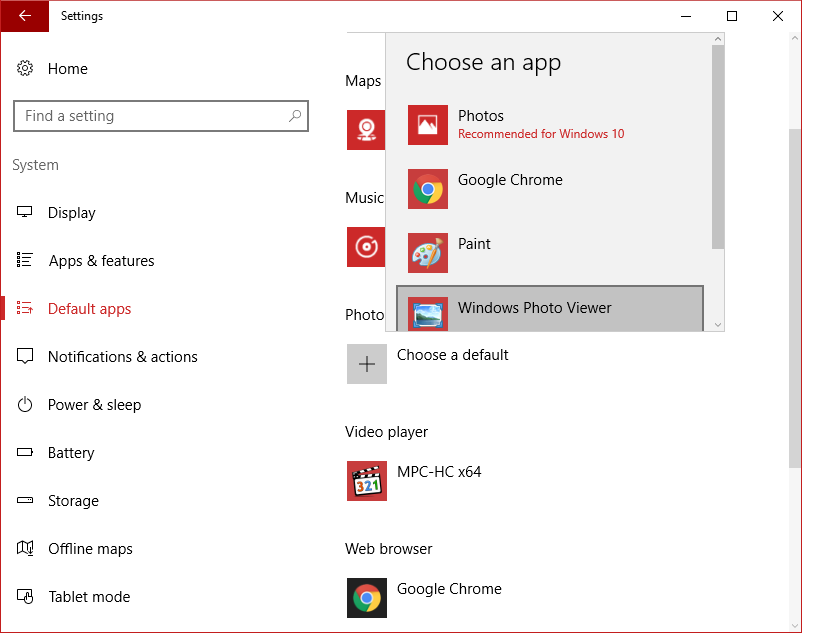Click the Storage drive icon
The height and width of the screenshot is (633, 819).
coord(25,500)
